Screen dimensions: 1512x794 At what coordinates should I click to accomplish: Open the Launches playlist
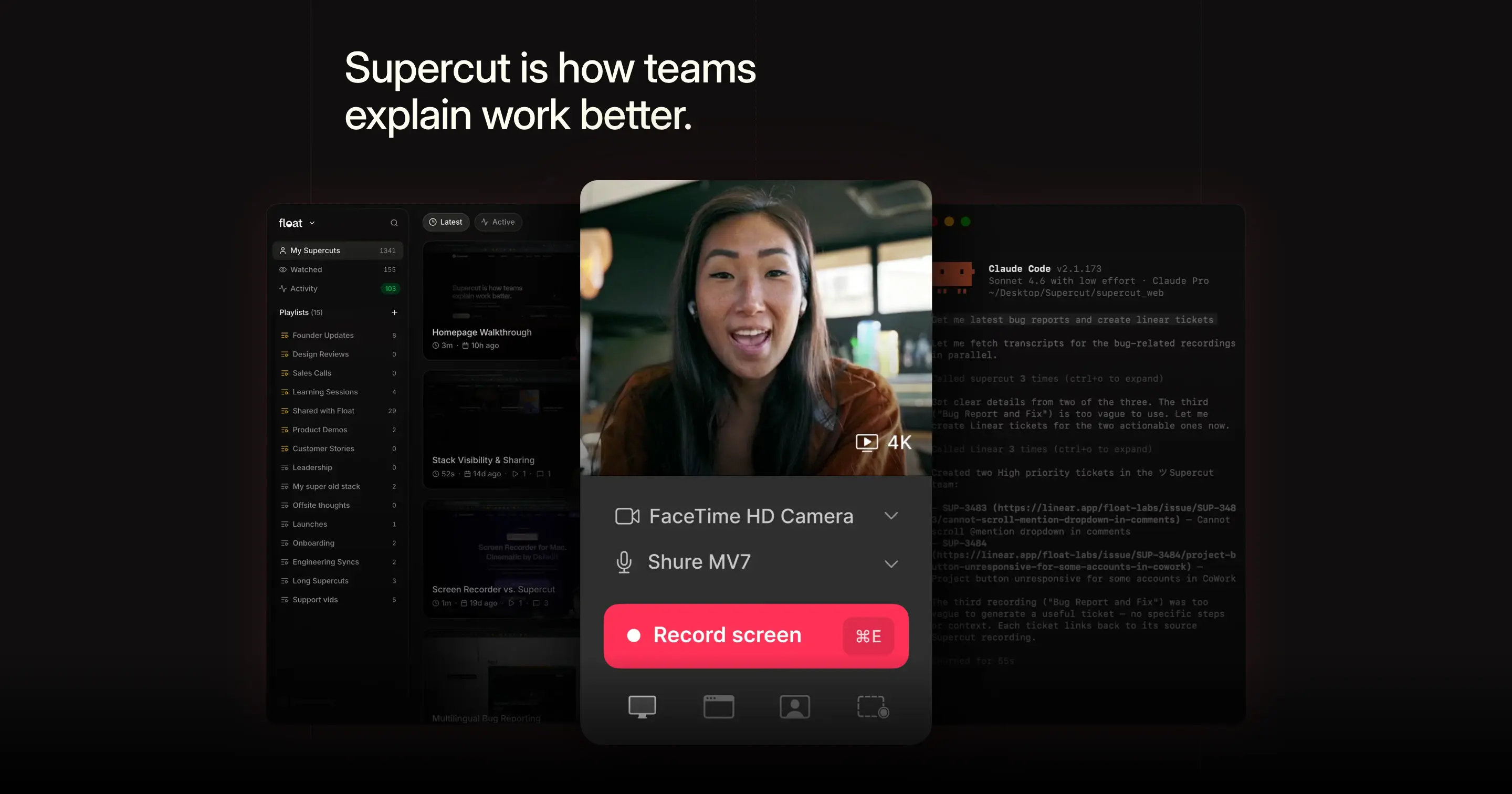(338, 524)
